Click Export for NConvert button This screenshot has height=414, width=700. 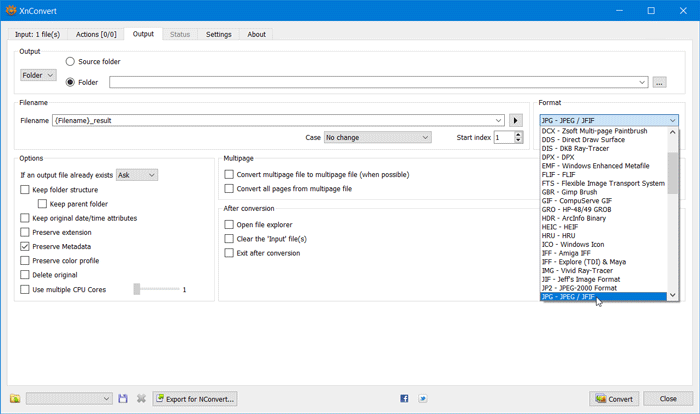pyautogui.click(x=194, y=398)
